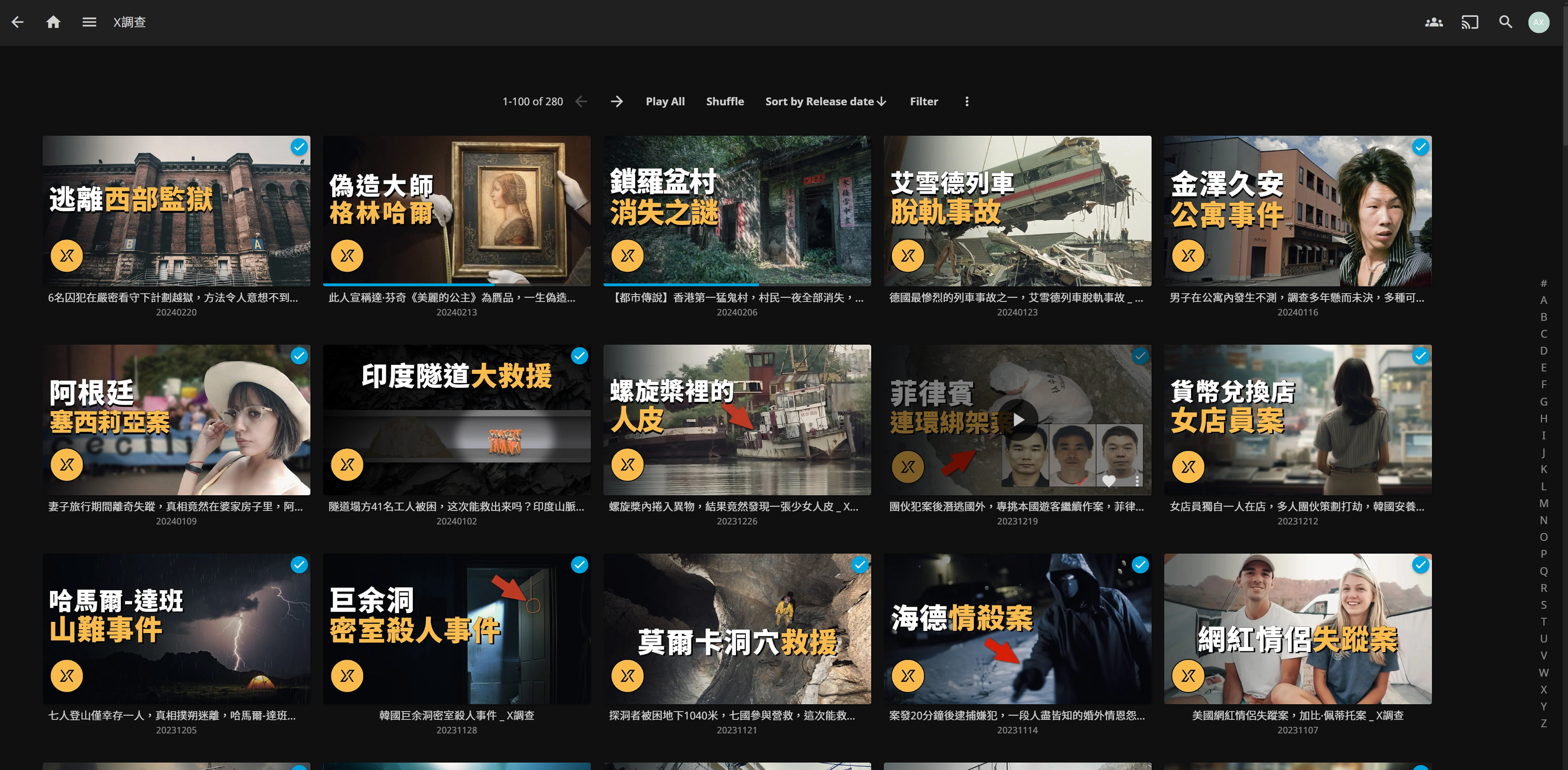The image size is (1568, 770).
Task: Open the hamburger menu
Action: (89, 23)
